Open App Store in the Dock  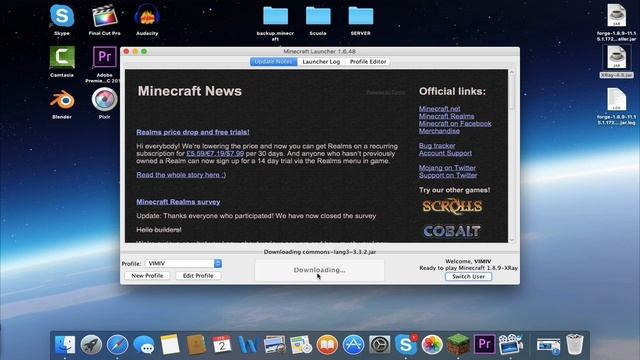pyautogui.click(x=353, y=345)
